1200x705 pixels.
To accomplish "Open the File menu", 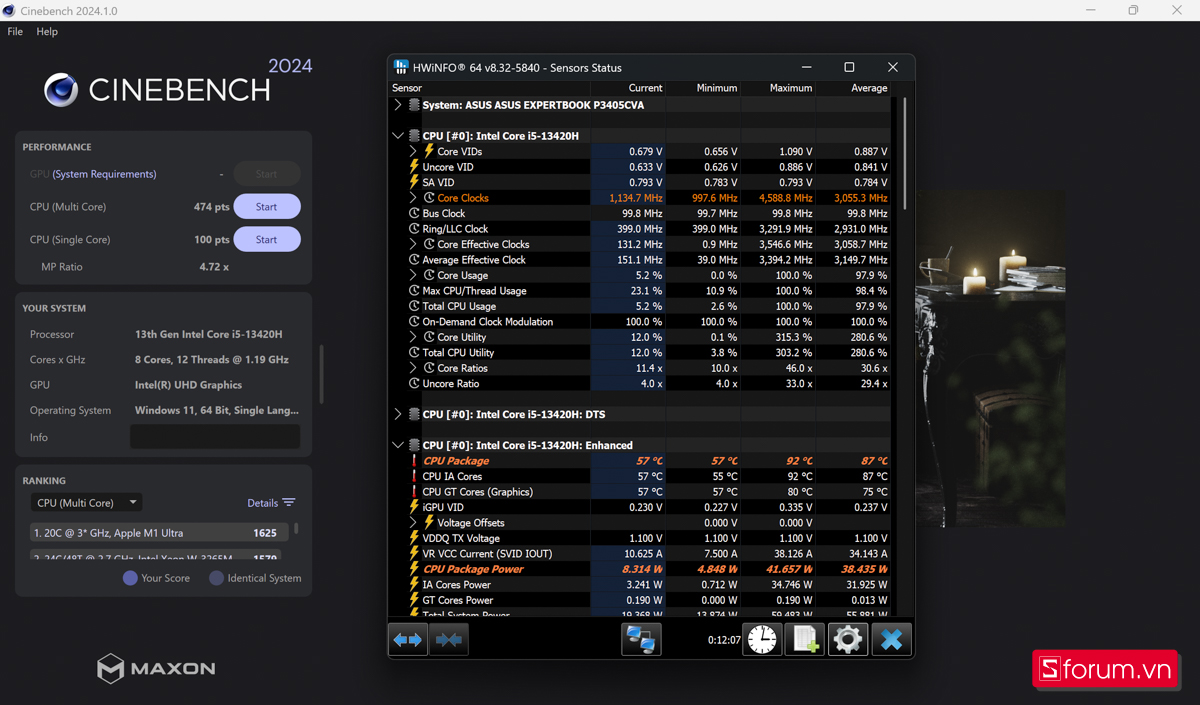I will tap(15, 31).
